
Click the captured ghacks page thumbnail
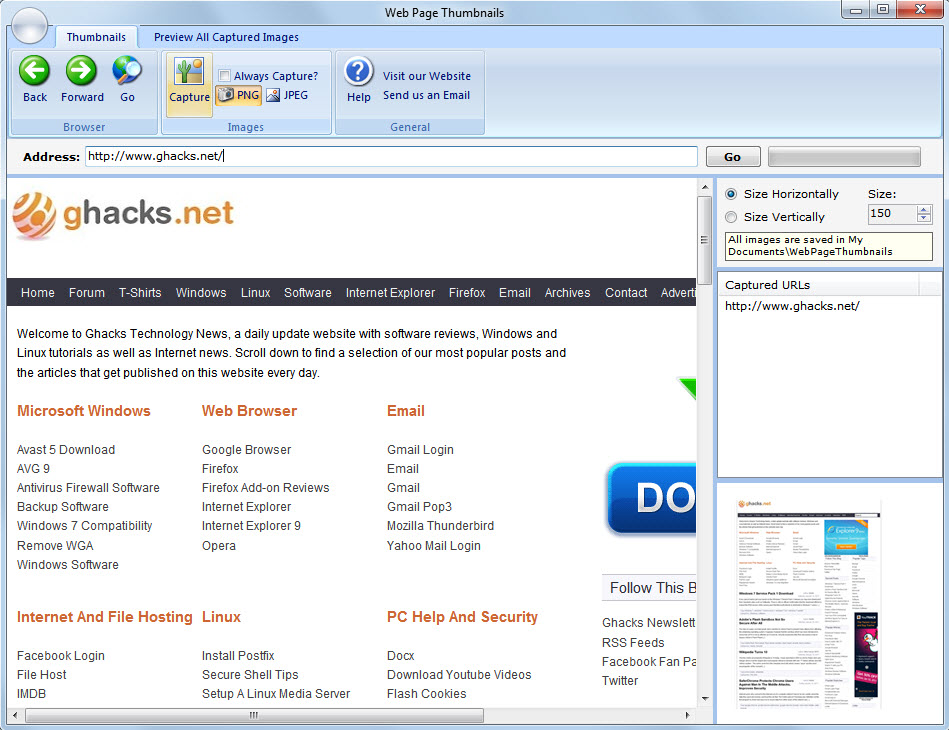(809, 603)
